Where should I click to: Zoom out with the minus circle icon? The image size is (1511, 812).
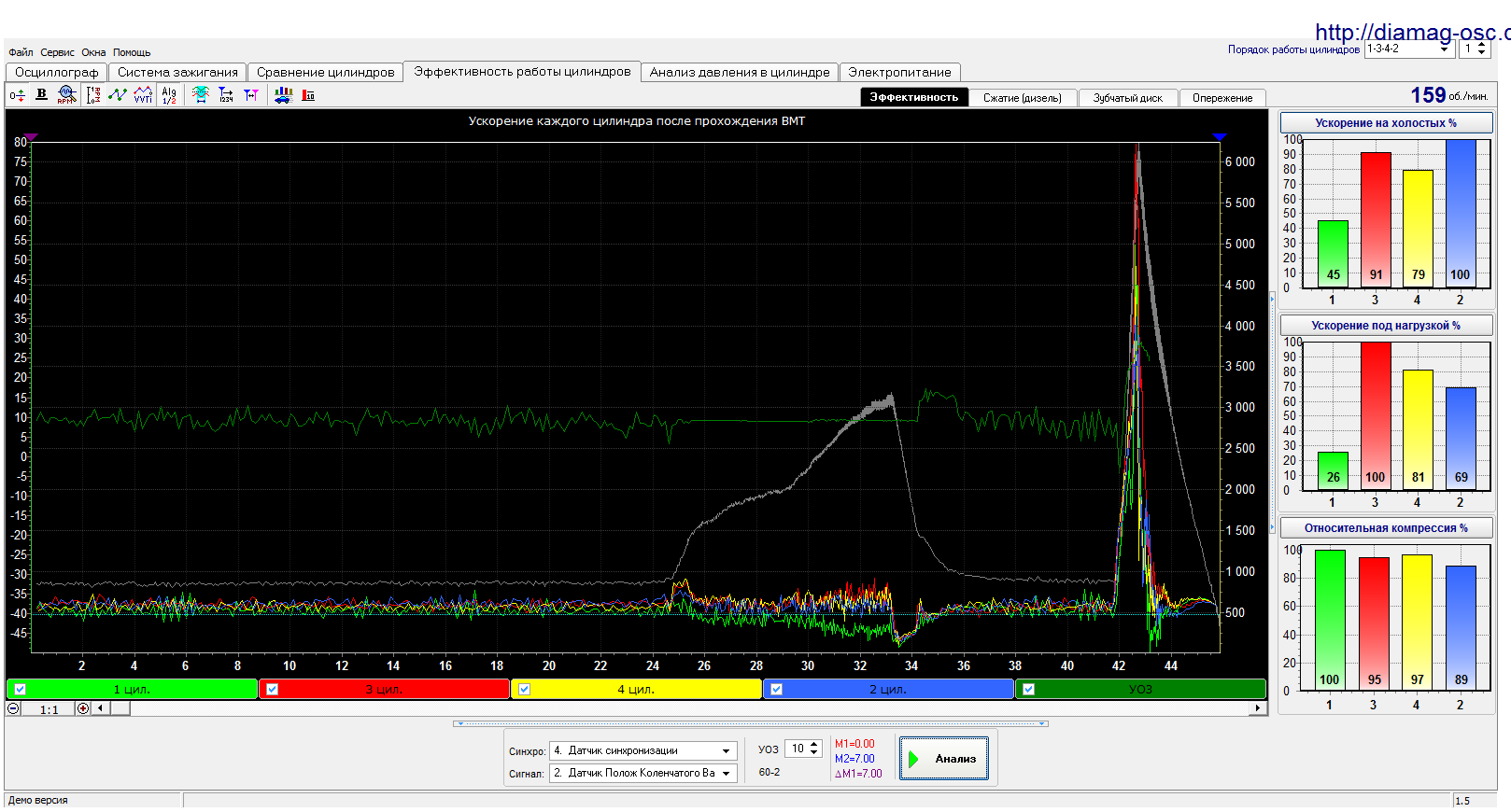(13, 708)
